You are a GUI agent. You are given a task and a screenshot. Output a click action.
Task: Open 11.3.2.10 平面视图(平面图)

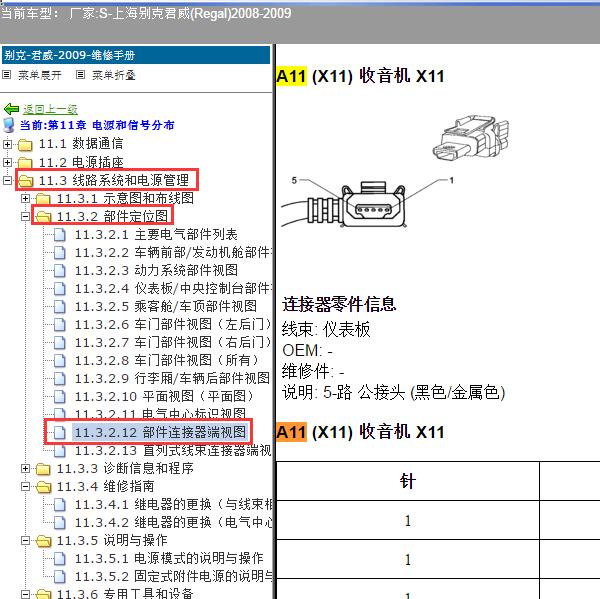(x=165, y=397)
